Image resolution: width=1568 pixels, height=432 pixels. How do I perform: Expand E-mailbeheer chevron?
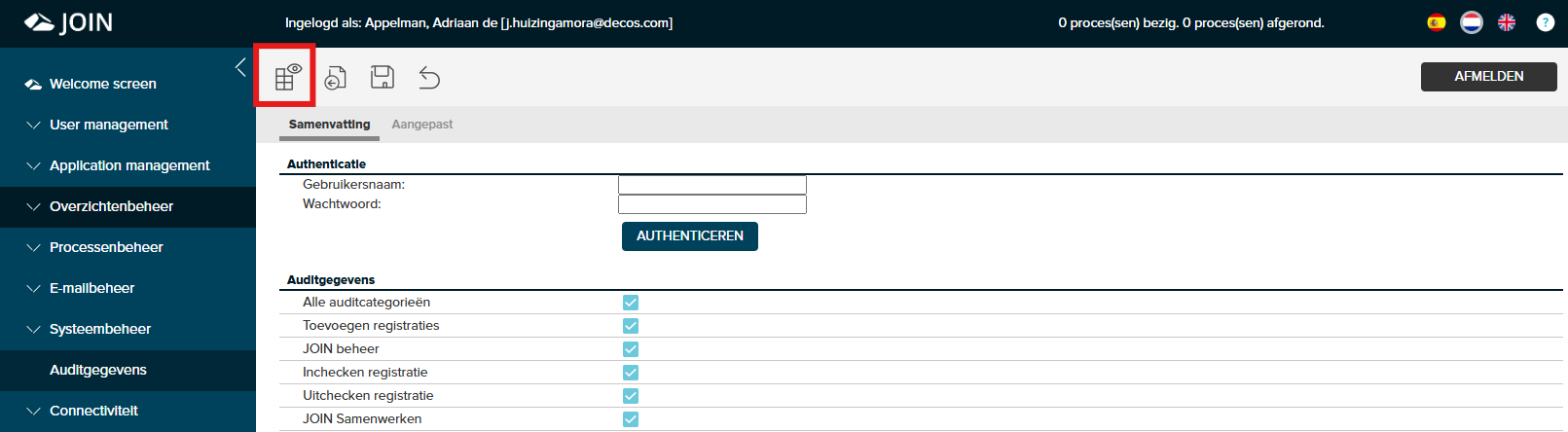pyautogui.click(x=33, y=288)
